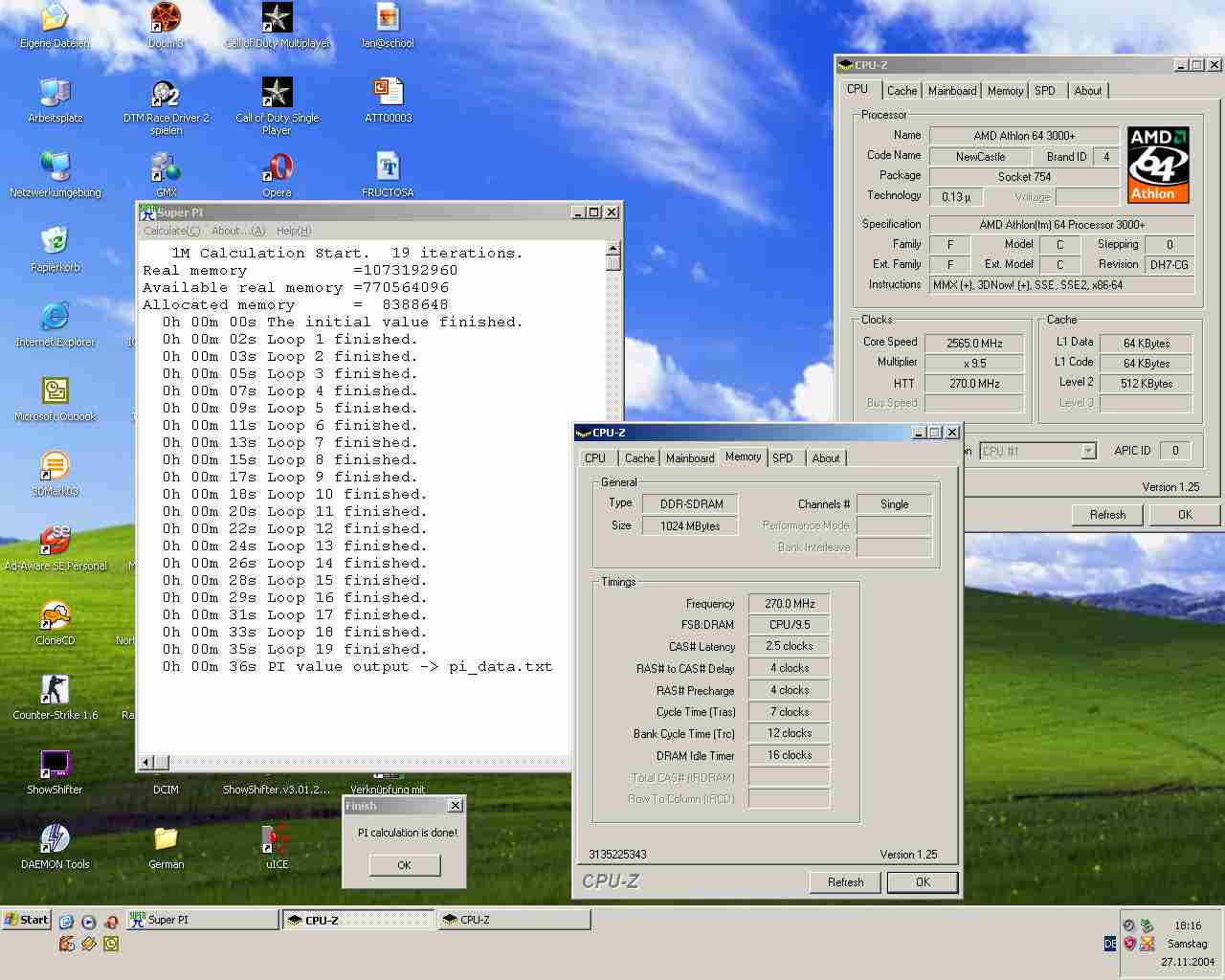The image size is (1225, 980).
Task: Click the AMD Athlon 64 logo
Action: tap(1157, 165)
